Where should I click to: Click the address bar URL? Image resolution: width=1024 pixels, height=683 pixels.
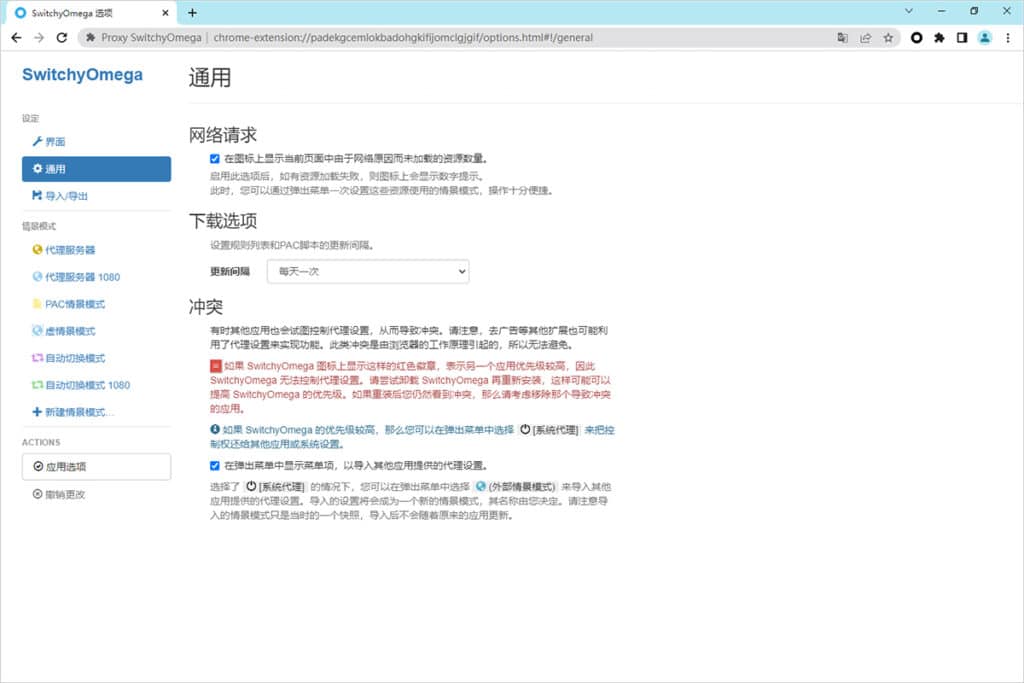click(x=403, y=38)
